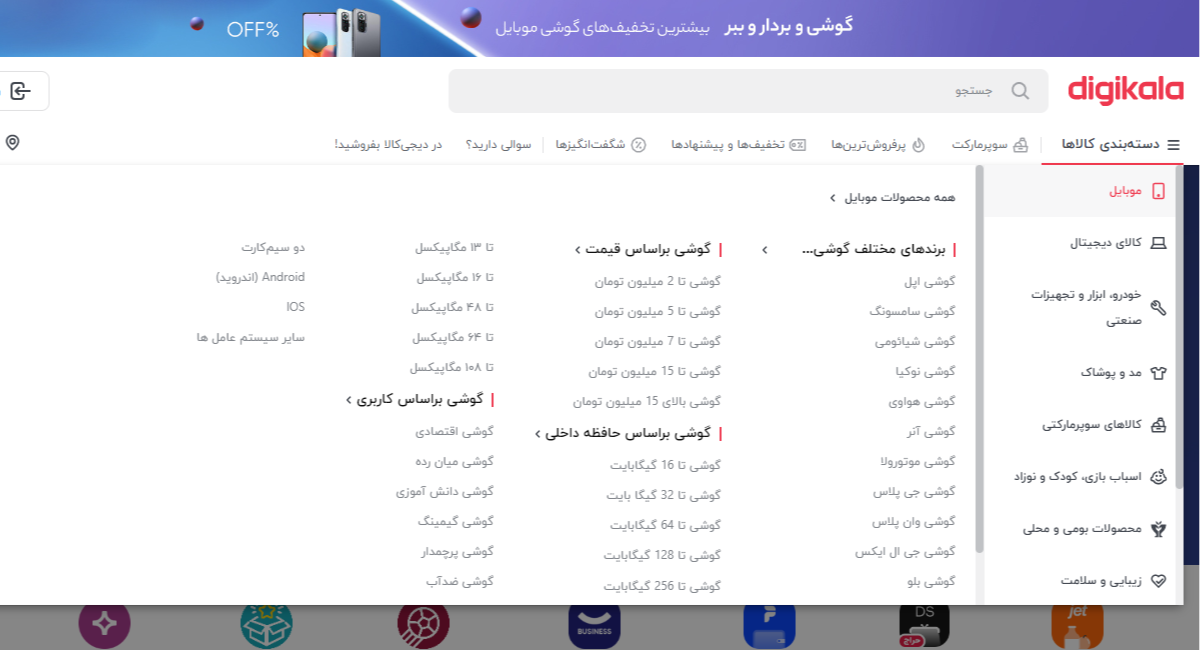The height and width of the screenshot is (650, 1200).
Task: Click the location pin icon
Action: (12, 143)
